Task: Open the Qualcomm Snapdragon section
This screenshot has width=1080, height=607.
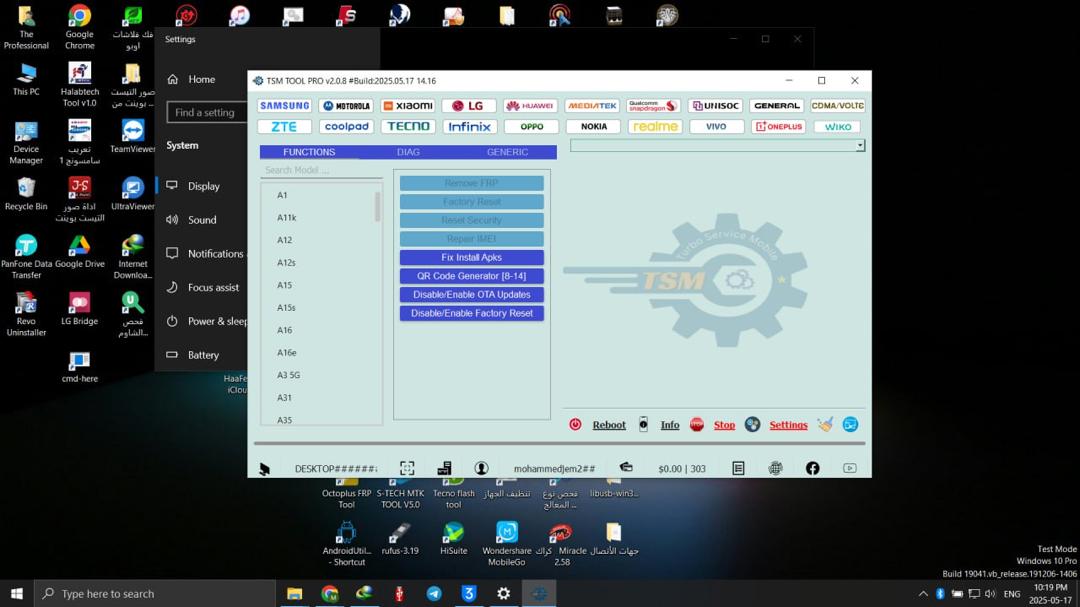Action: [x=654, y=105]
